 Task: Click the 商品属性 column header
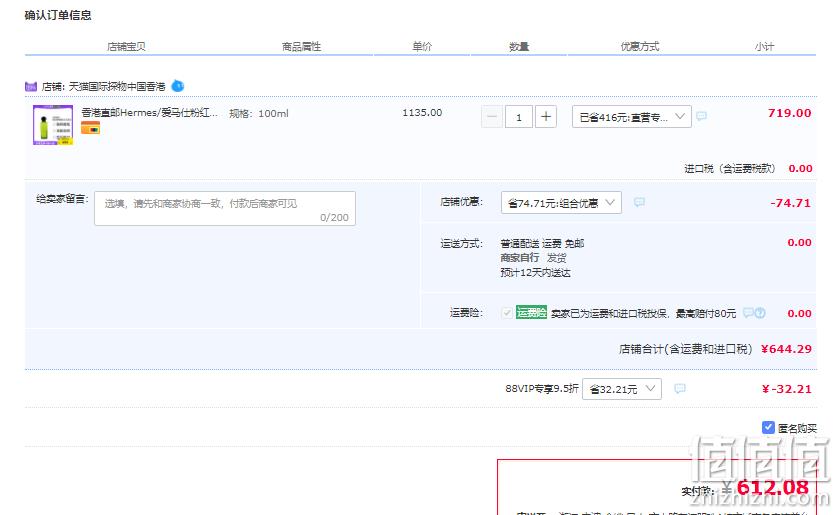[x=301, y=47]
